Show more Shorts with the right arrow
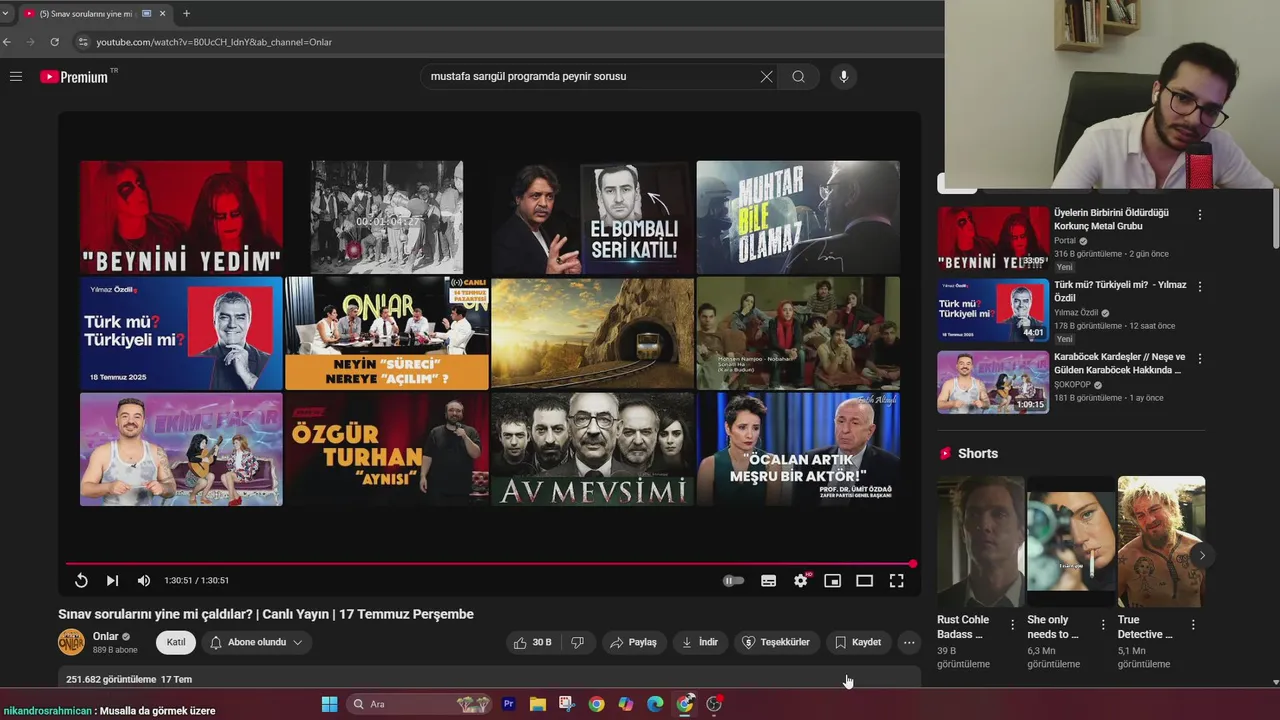The width and height of the screenshot is (1280, 720). click(1201, 555)
